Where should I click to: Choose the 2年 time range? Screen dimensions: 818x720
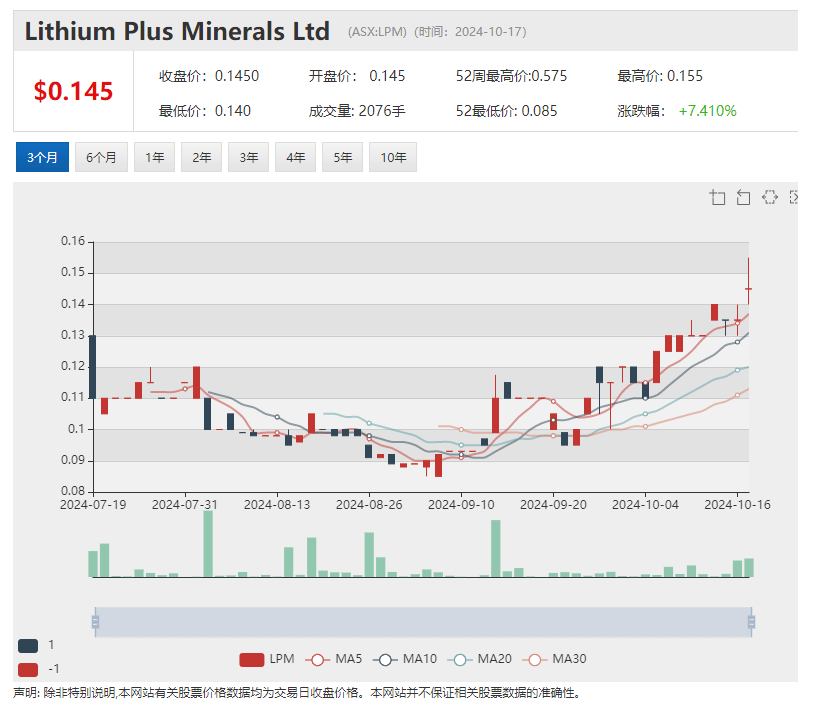pos(201,157)
